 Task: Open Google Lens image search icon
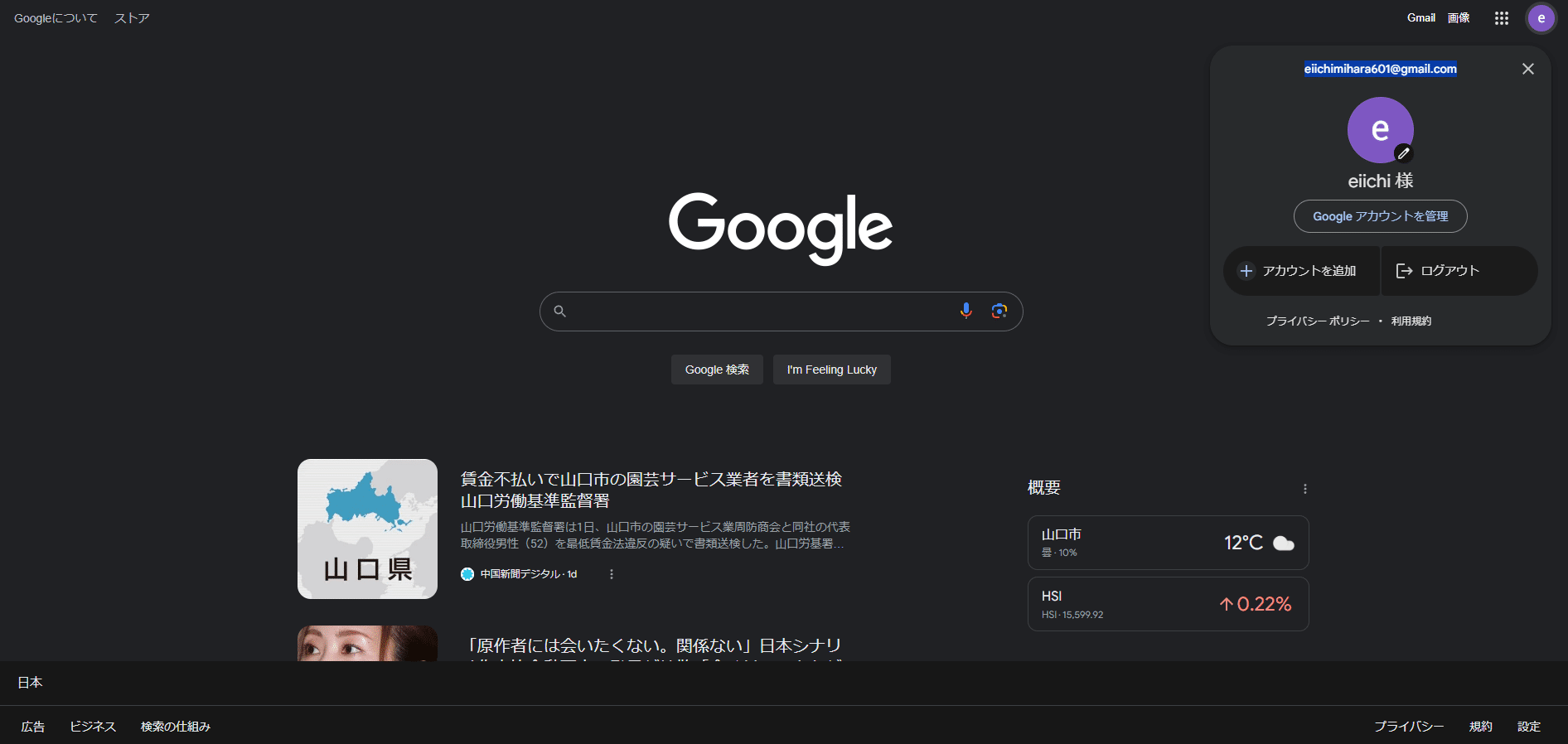click(x=999, y=311)
